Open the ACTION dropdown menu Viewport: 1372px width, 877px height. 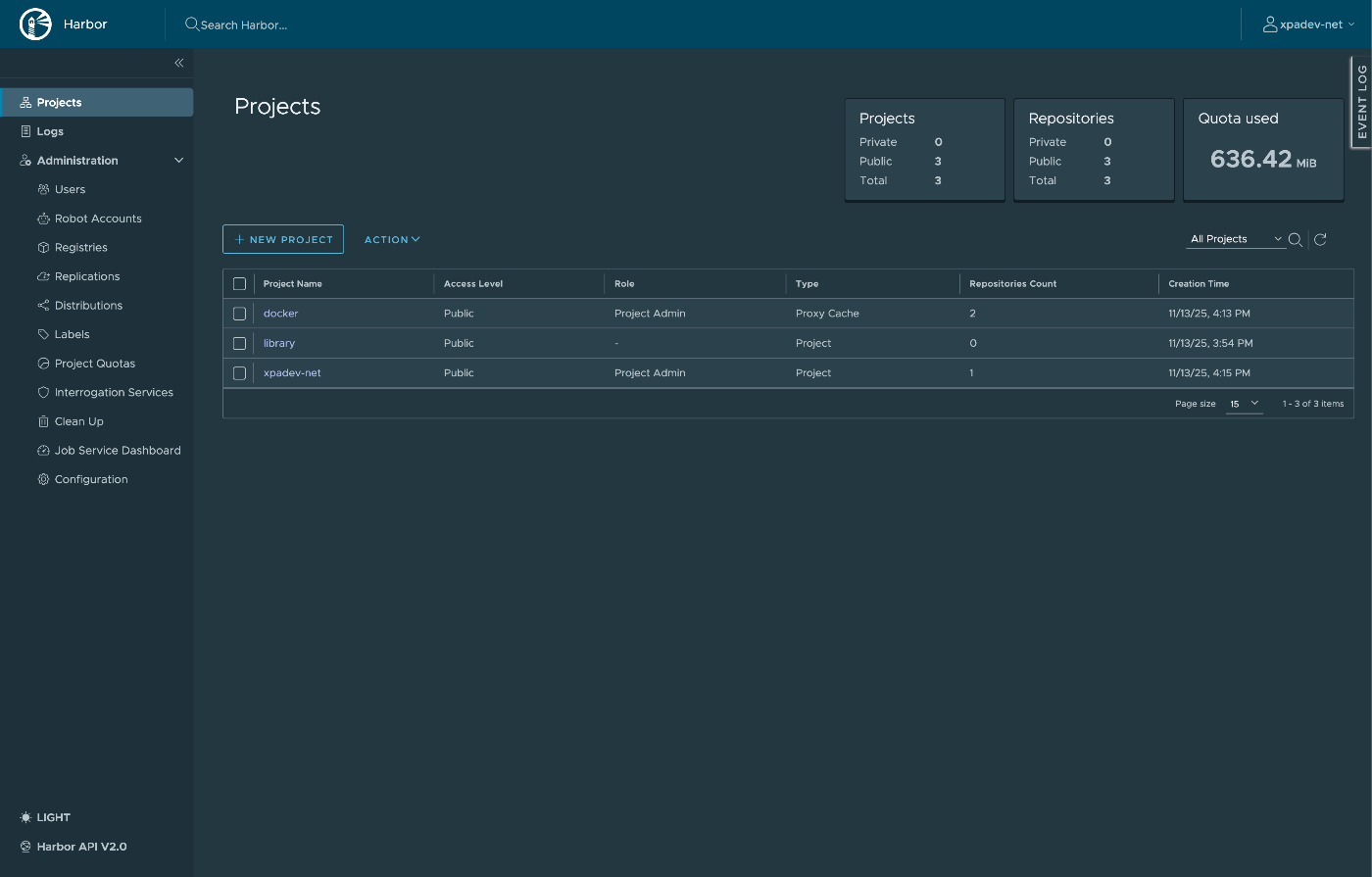pos(392,239)
